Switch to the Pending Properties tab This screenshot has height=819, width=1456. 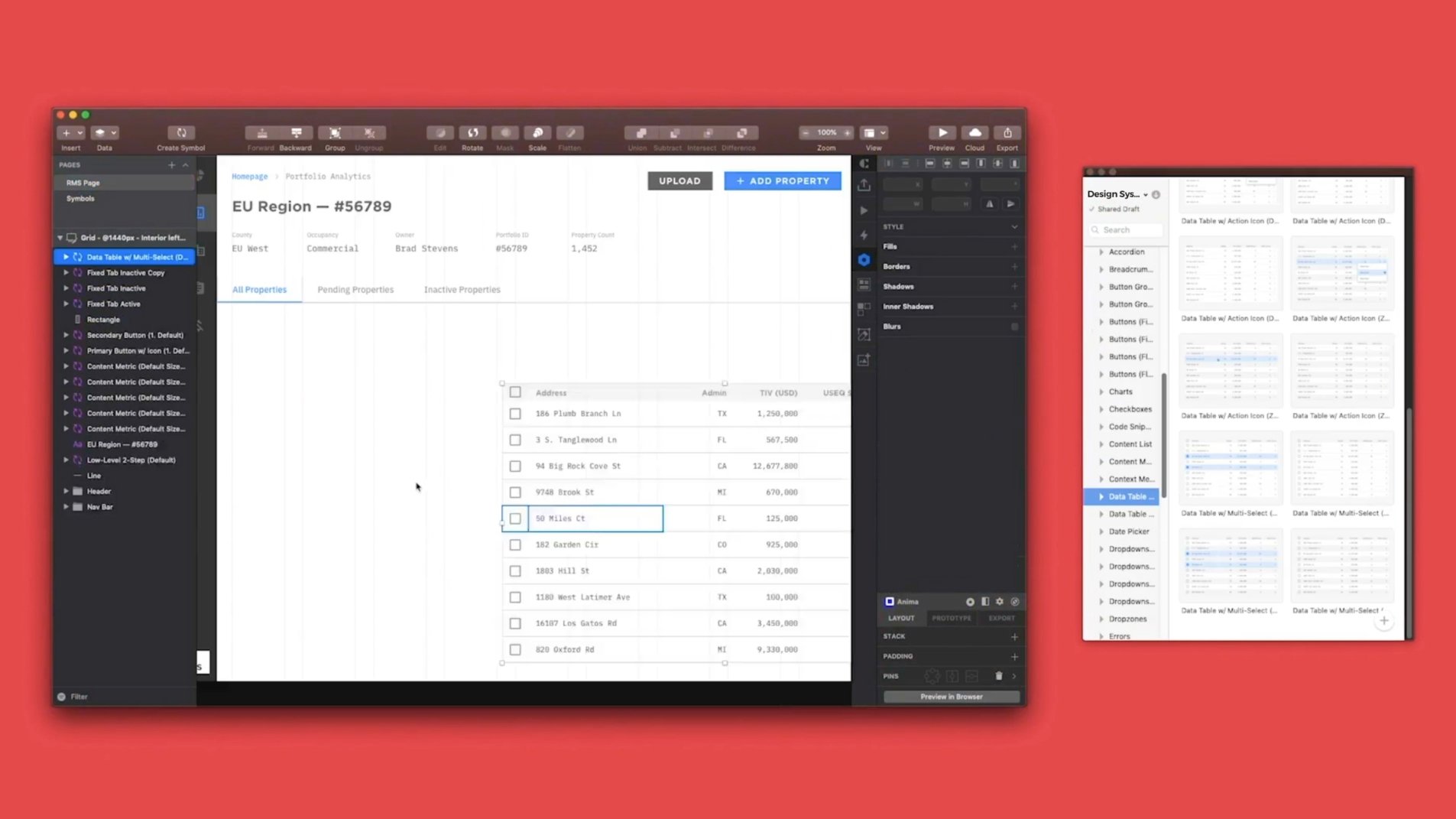click(x=355, y=289)
